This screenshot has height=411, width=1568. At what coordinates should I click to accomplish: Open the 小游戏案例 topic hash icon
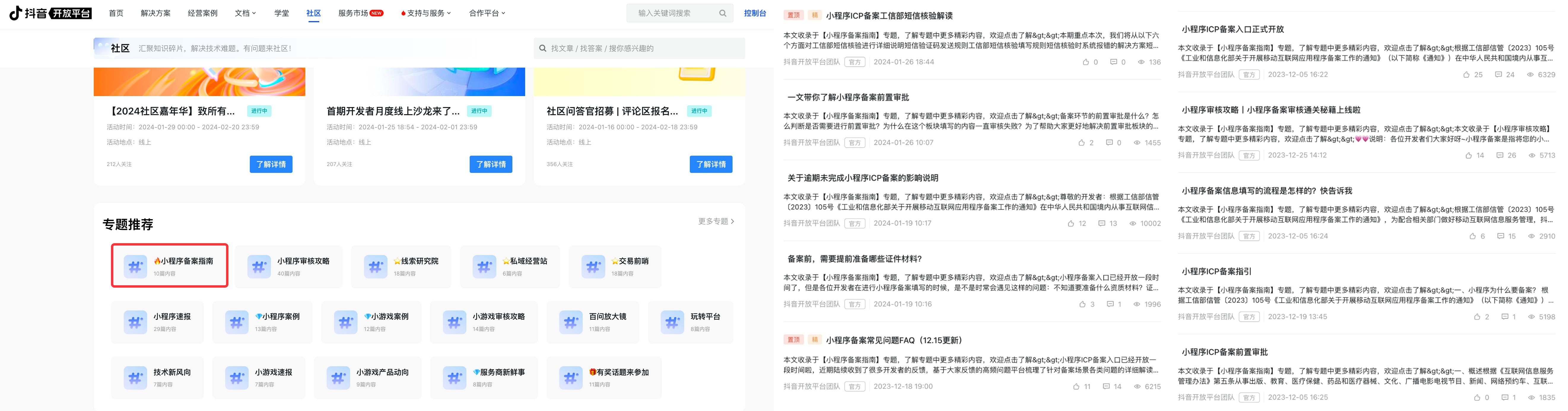tap(346, 322)
